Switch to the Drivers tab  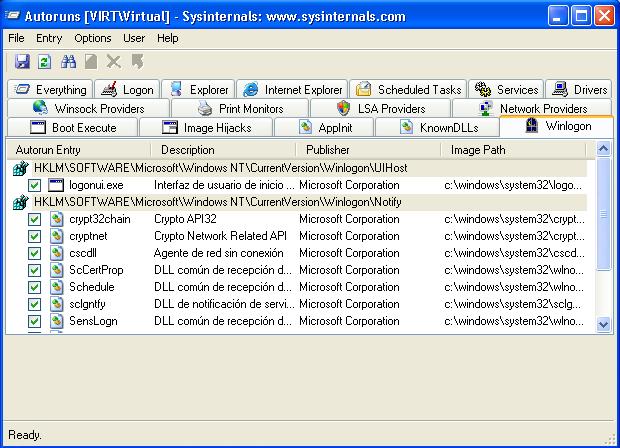[x=578, y=89]
